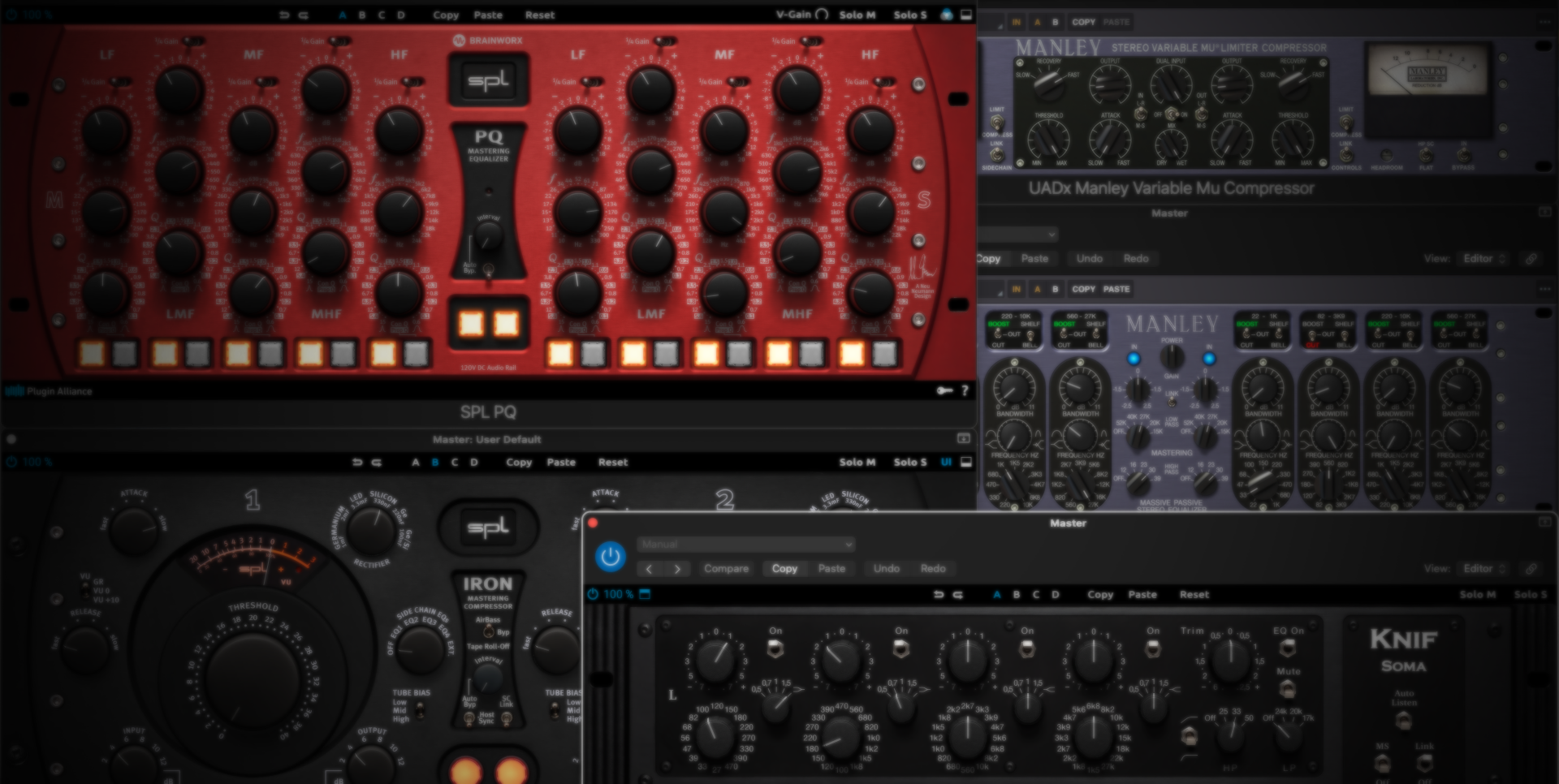Viewport: 1559px width, 784px height.
Task: Click the link chain icon in Knif Soma window
Action: (1531, 568)
